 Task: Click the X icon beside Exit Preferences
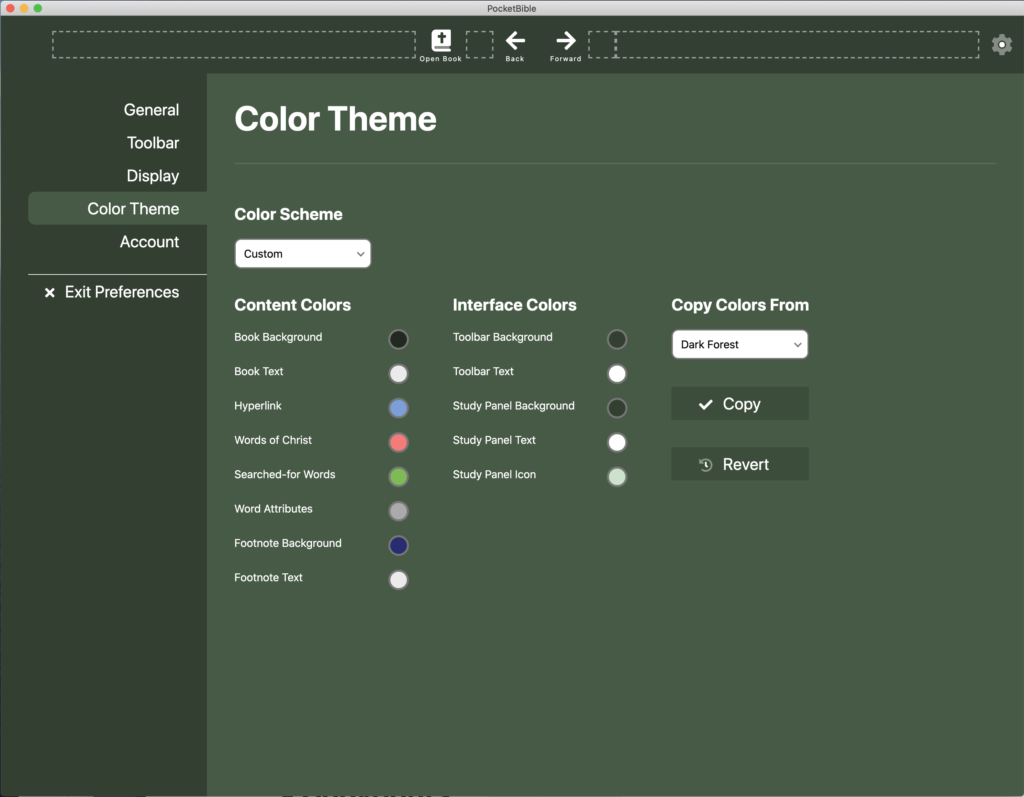(50, 293)
